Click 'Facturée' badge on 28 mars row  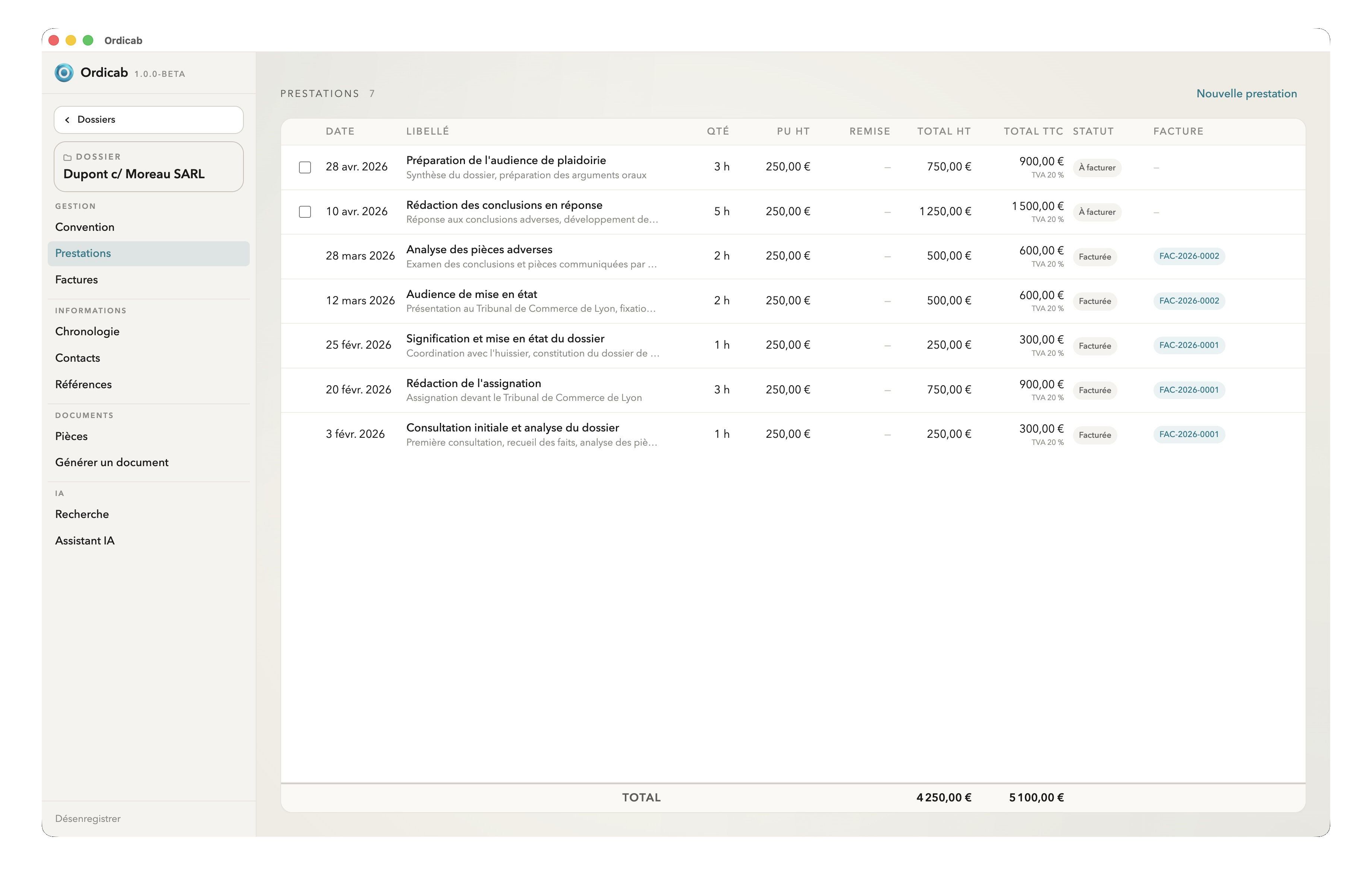pyautogui.click(x=1095, y=257)
